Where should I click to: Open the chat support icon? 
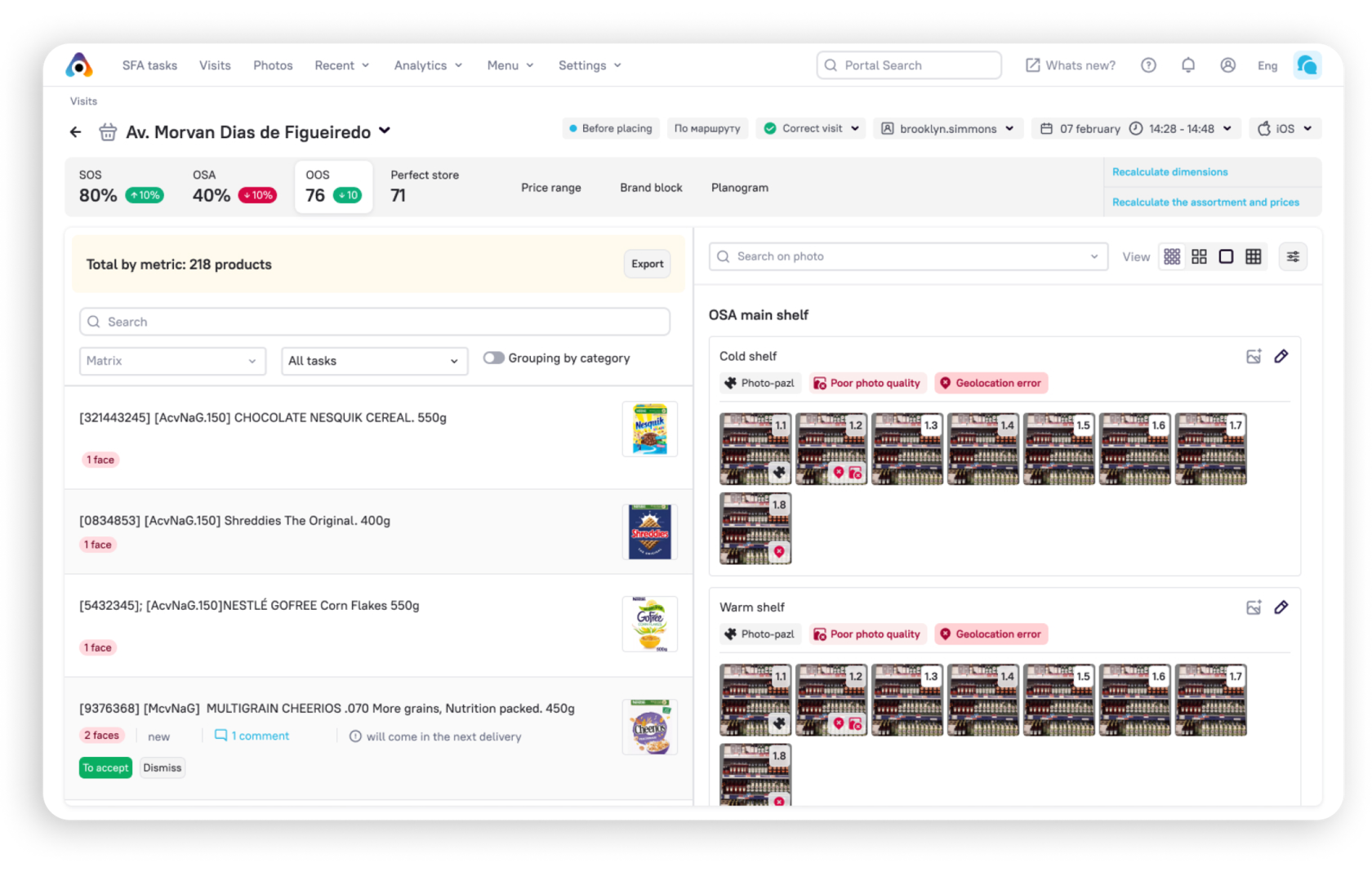click(1307, 65)
